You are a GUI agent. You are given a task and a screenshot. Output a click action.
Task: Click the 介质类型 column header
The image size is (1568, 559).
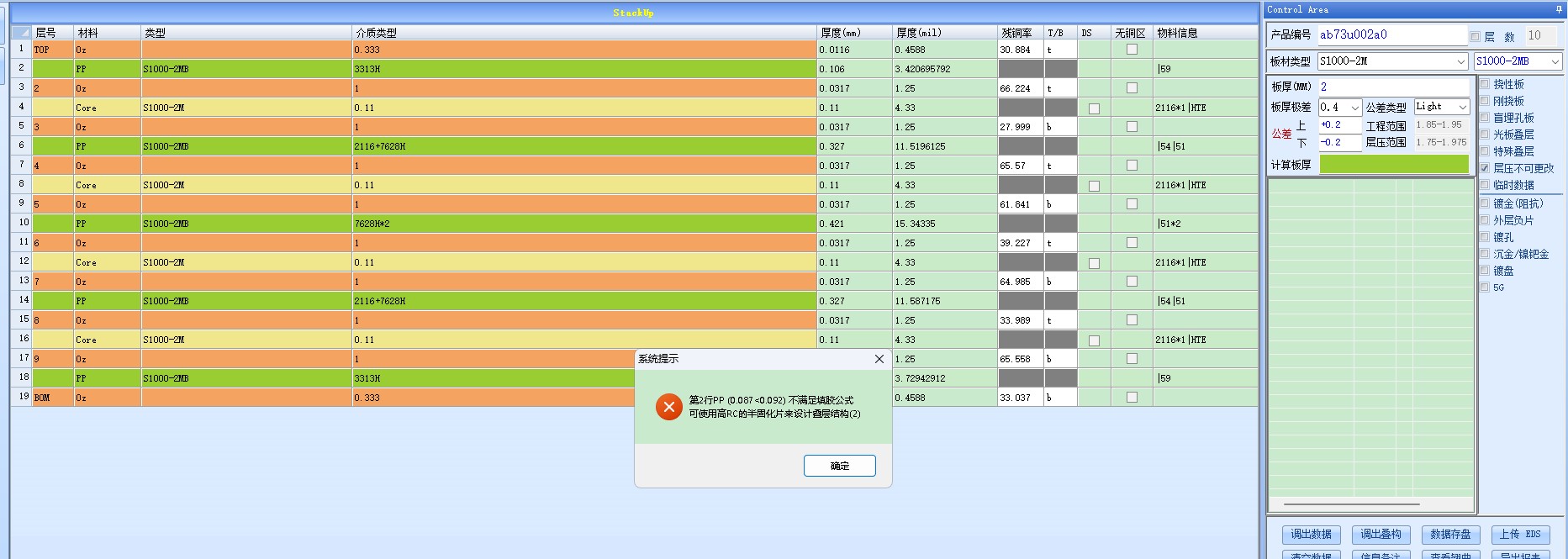pos(584,33)
